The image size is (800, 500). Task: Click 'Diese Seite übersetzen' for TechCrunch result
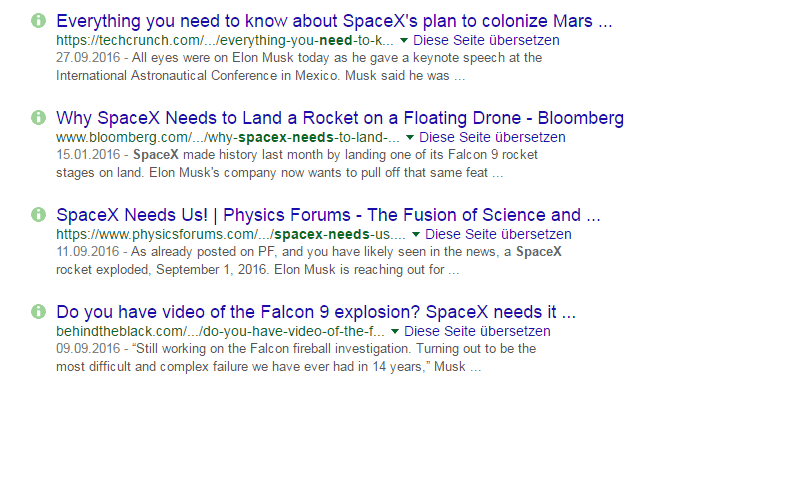486,40
